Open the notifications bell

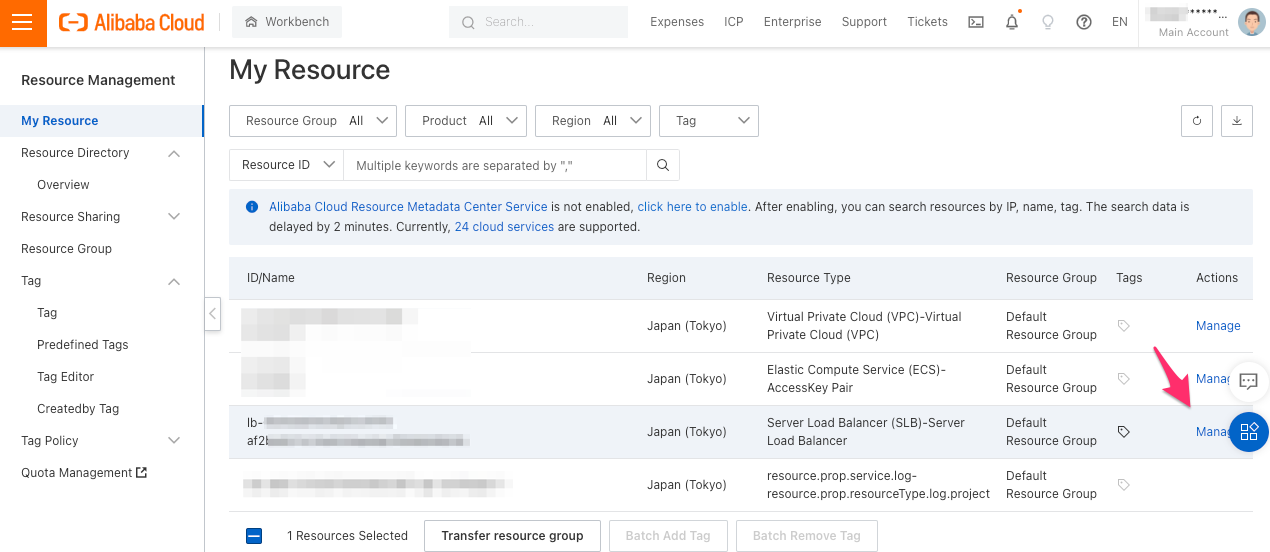click(1012, 22)
